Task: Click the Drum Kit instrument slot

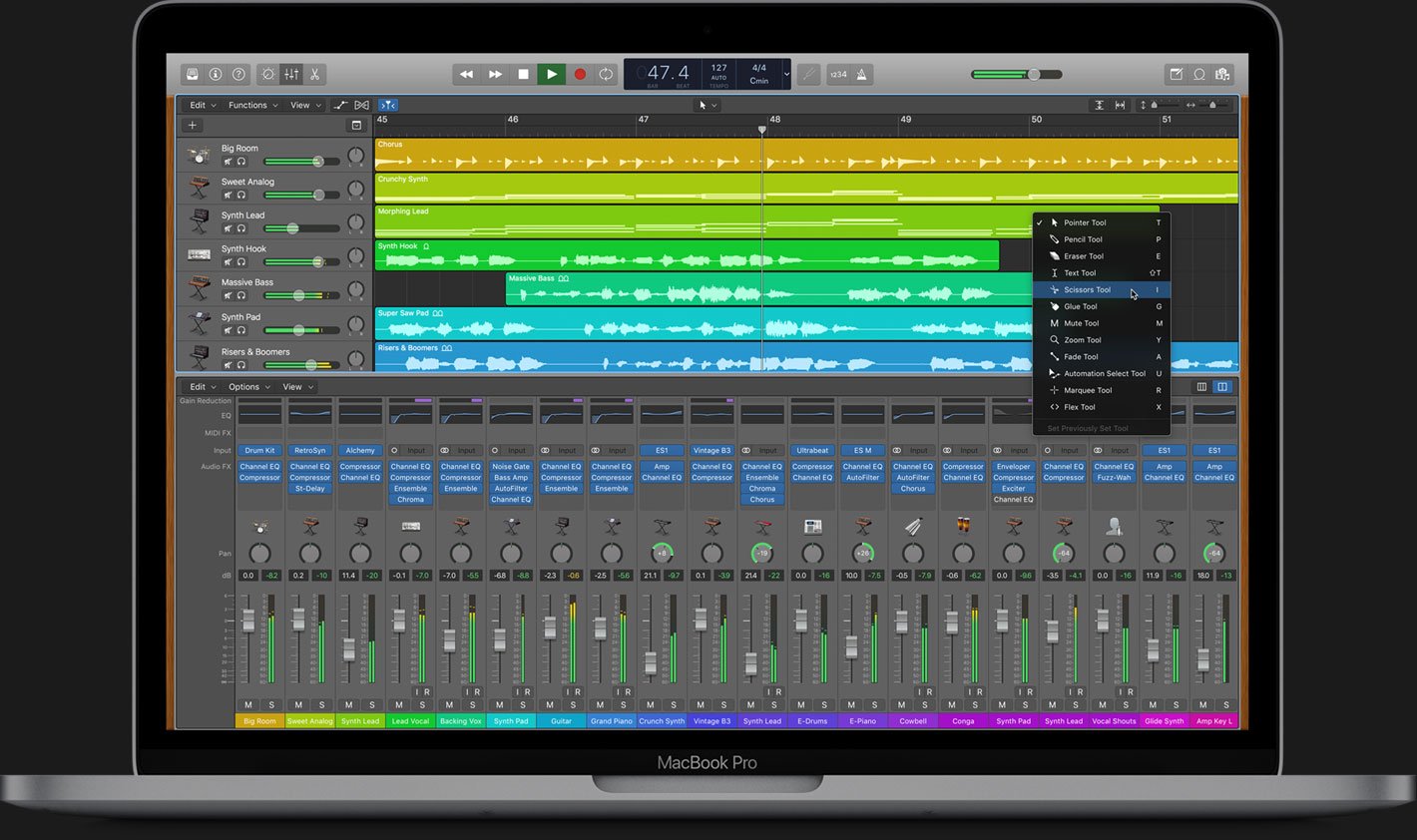Action: coord(259,450)
